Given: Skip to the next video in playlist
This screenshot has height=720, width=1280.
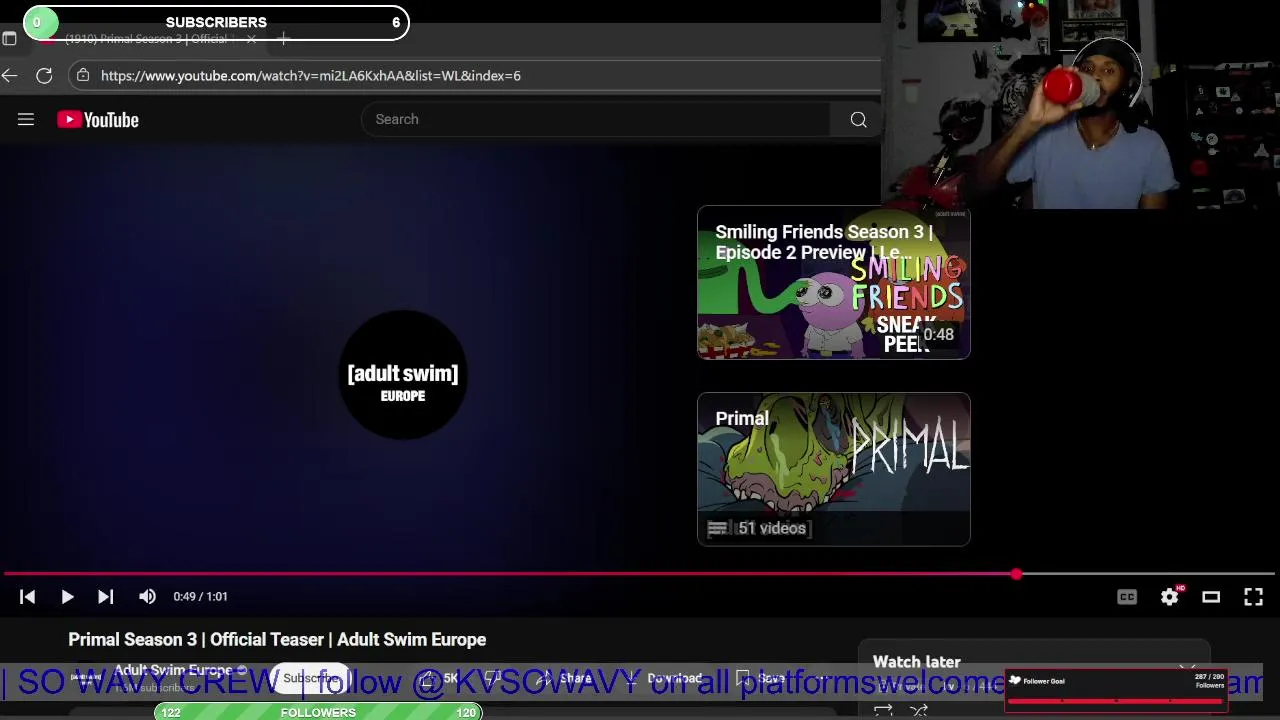Looking at the screenshot, I should point(105,596).
